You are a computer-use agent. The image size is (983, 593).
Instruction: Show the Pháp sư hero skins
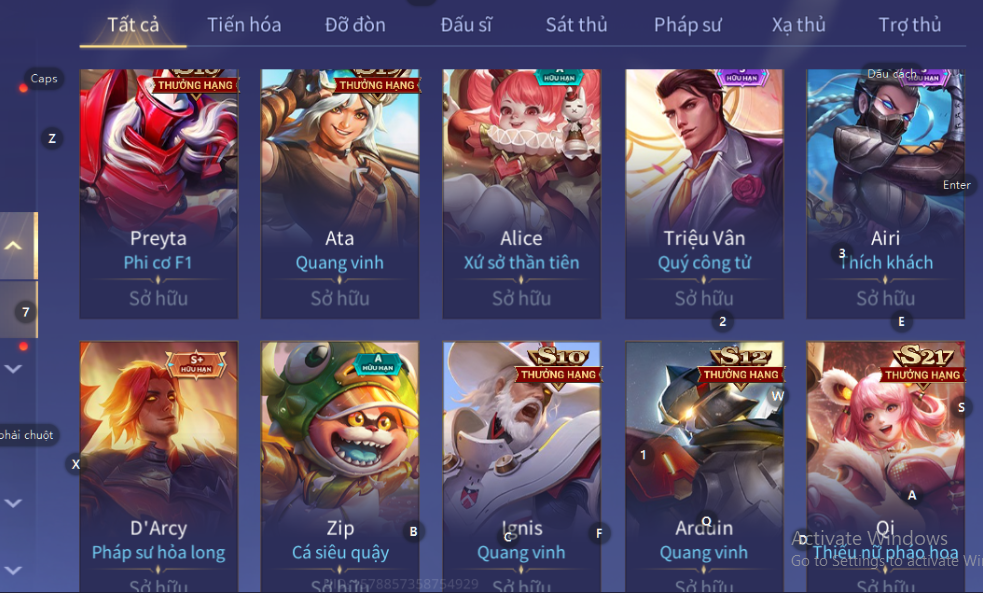point(688,25)
